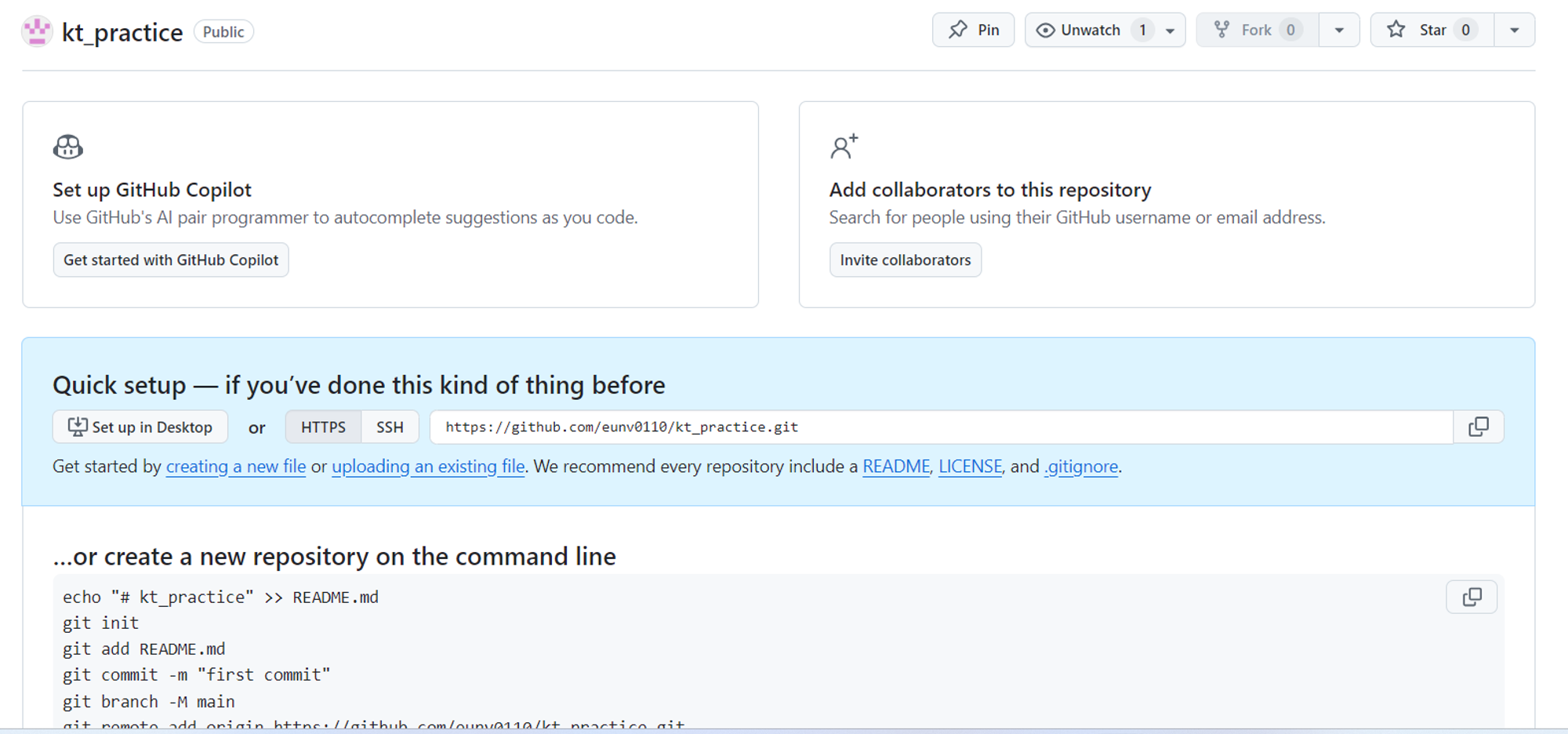Click 'Add collaborators to this repository' heading
This screenshot has width=1568, height=734.
pos(990,190)
